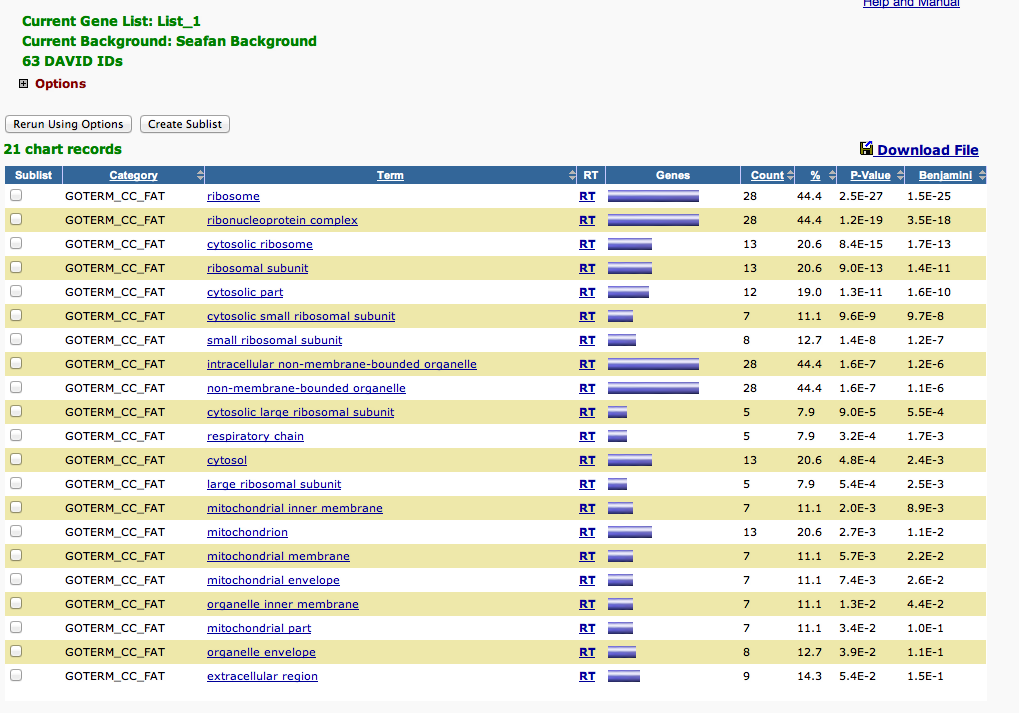Check the sublist box for organelle envelope

pos(16,651)
